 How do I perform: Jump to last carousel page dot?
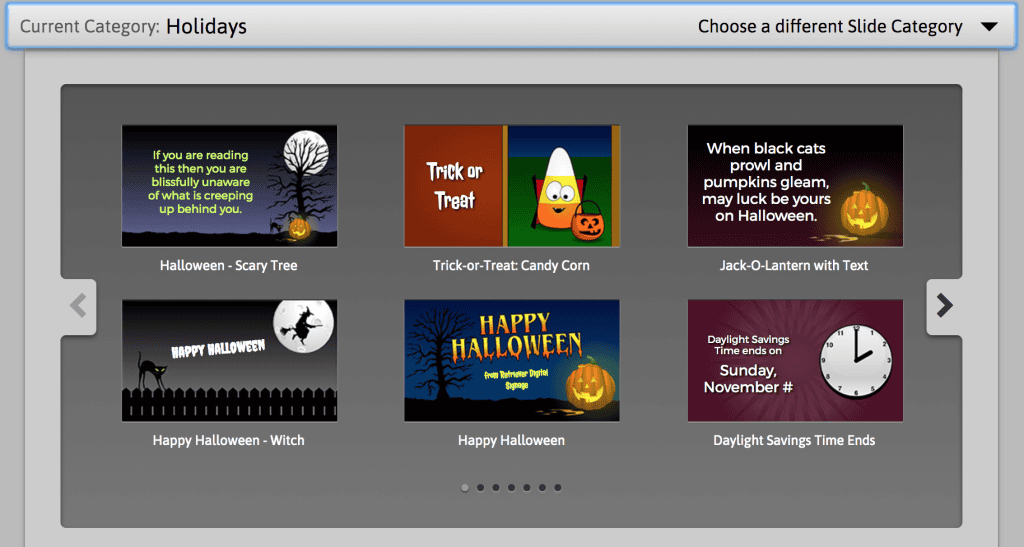coord(558,488)
